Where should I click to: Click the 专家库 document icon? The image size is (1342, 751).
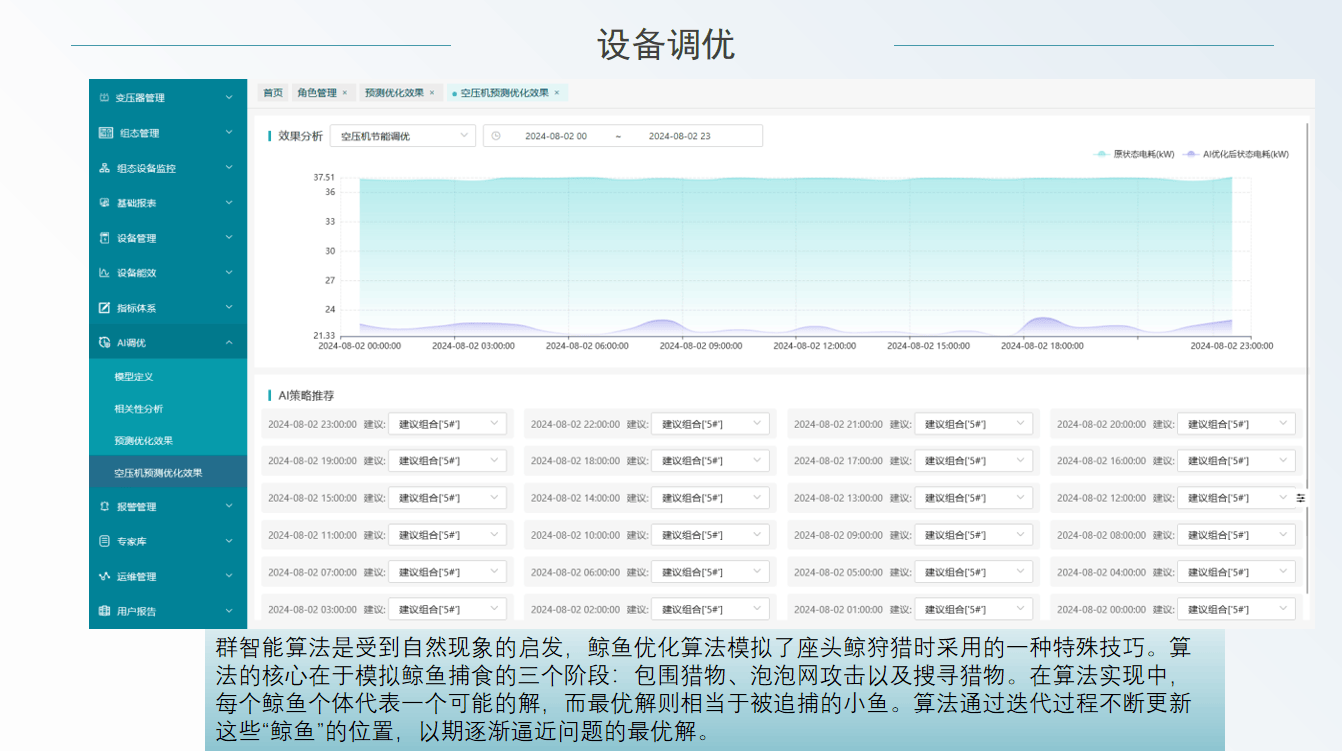coord(105,541)
